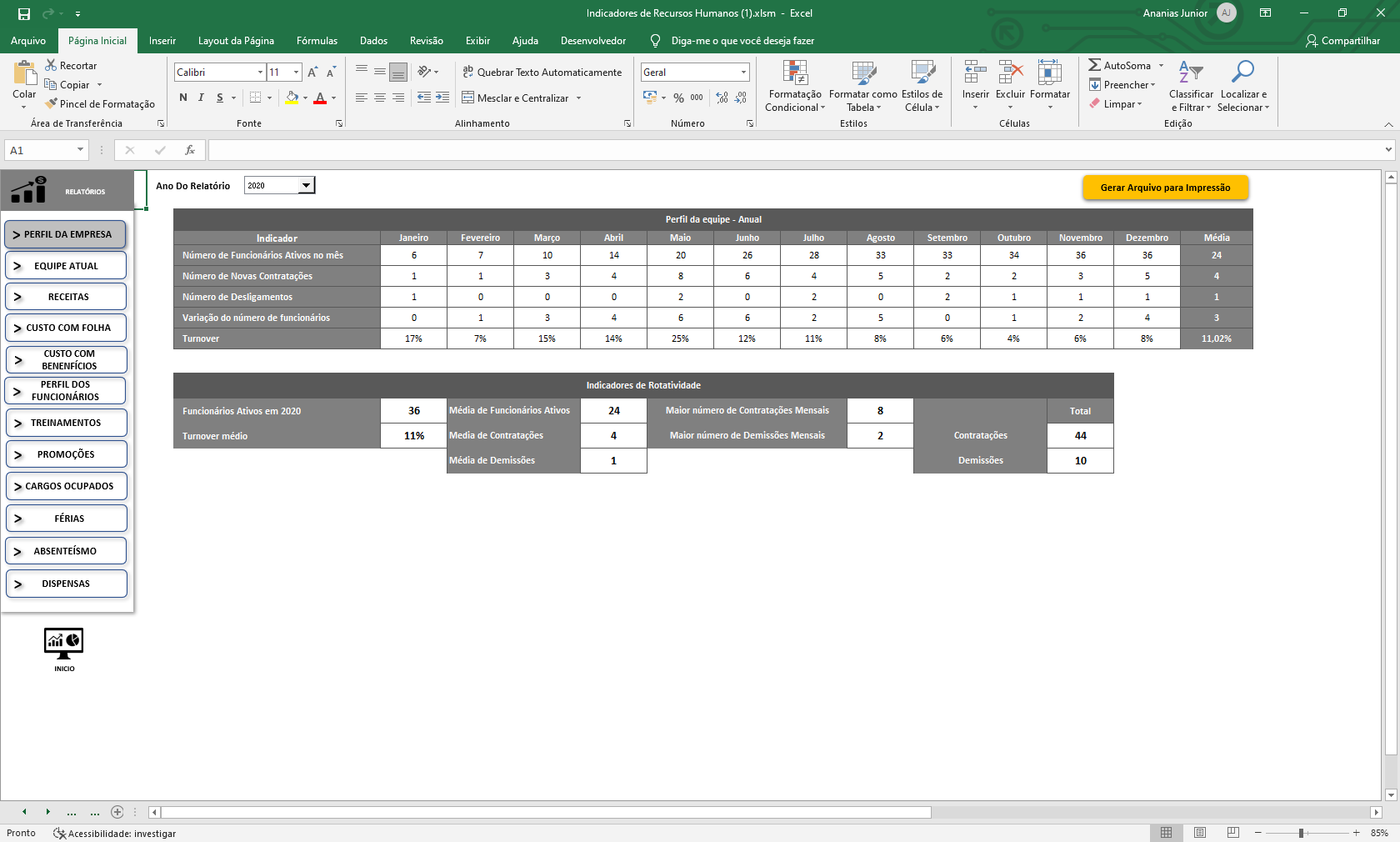Toggle bold (N) formatting
The height and width of the screenshot is (842, 1400).
[x=183, y=98]
